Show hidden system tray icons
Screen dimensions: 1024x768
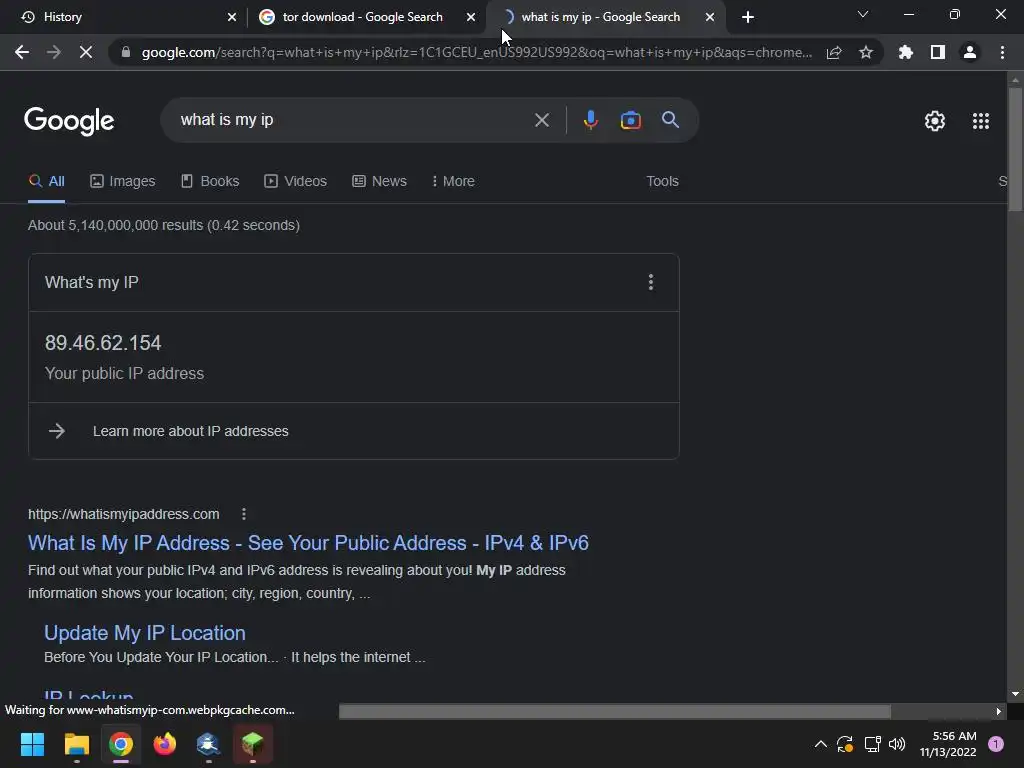(x=821, y=744)
